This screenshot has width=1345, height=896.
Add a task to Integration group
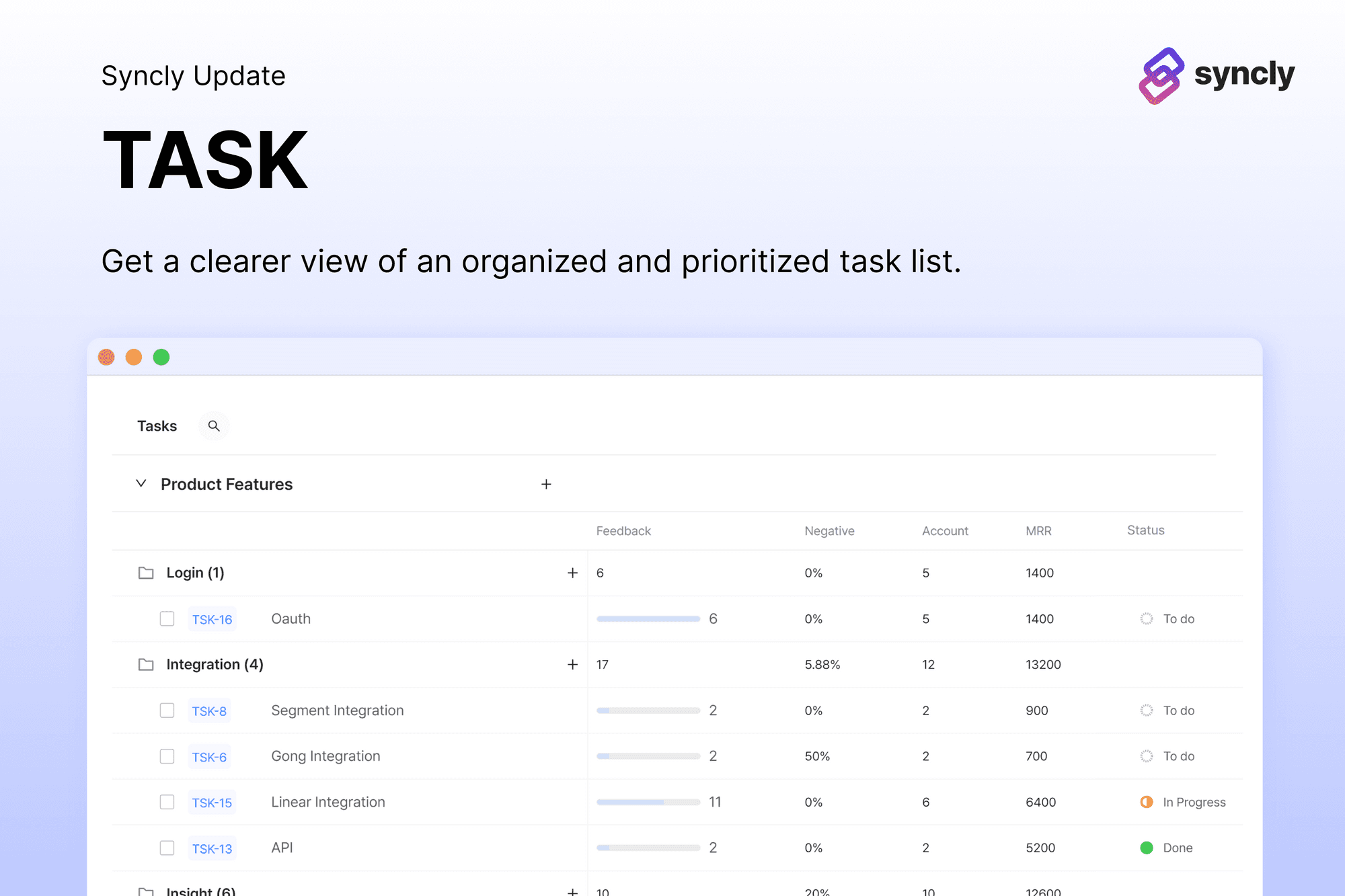tap(572, 665)
